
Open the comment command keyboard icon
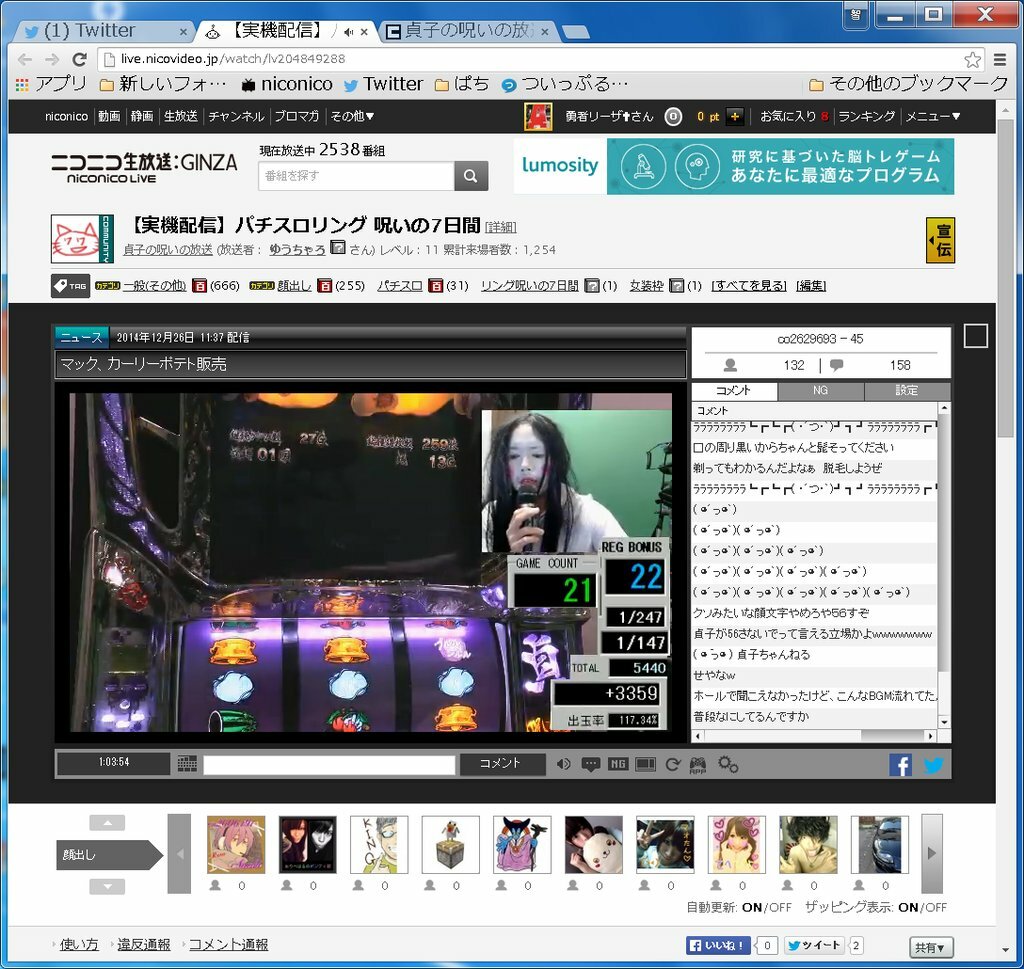[x=187, y=764]
